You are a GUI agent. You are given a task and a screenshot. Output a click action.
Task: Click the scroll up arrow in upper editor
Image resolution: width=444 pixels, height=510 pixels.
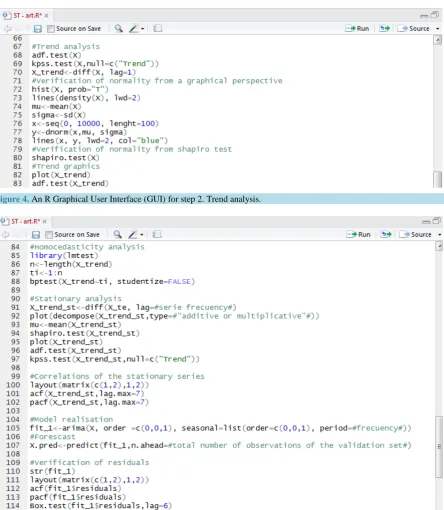437,40
